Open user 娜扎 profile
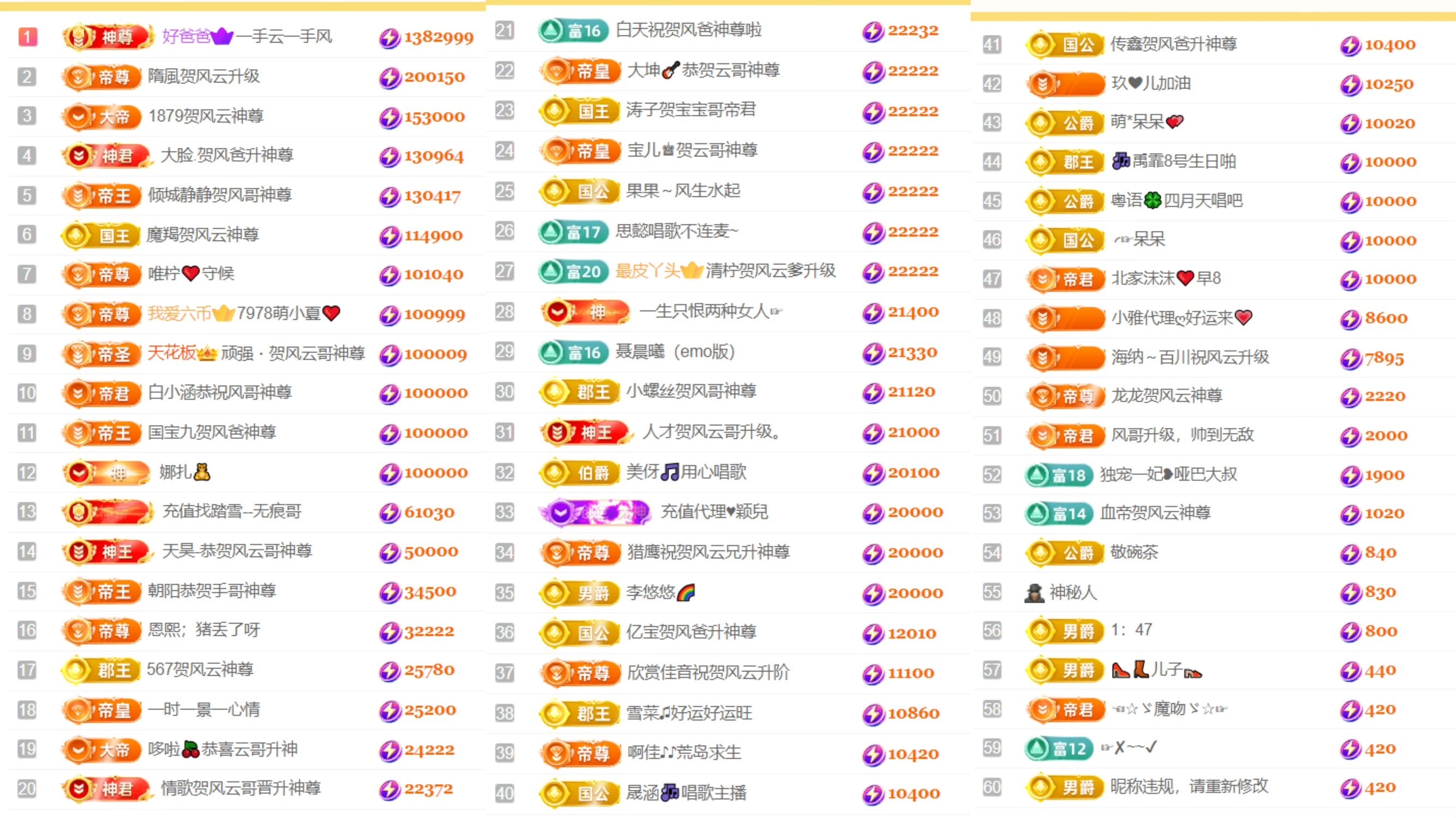Viewport: 1456px width, 818px height. pyautogui.click(x=185, y=472)
